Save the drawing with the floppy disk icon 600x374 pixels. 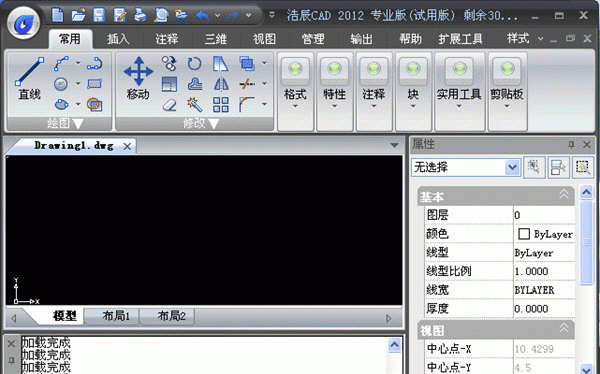pyautogui.click(x=99, y=15)
